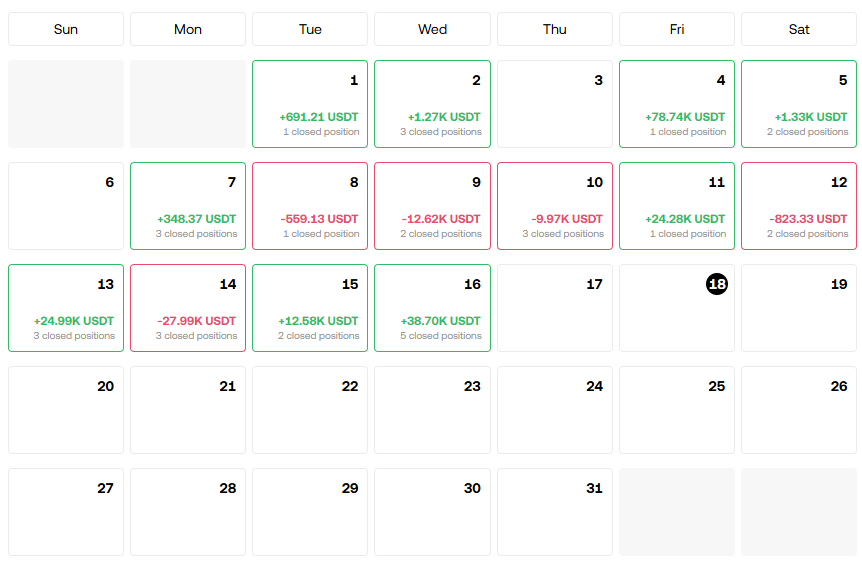This screenshot has height=566, width=862.
Task: Select the Sat column header
Action: 799,29
